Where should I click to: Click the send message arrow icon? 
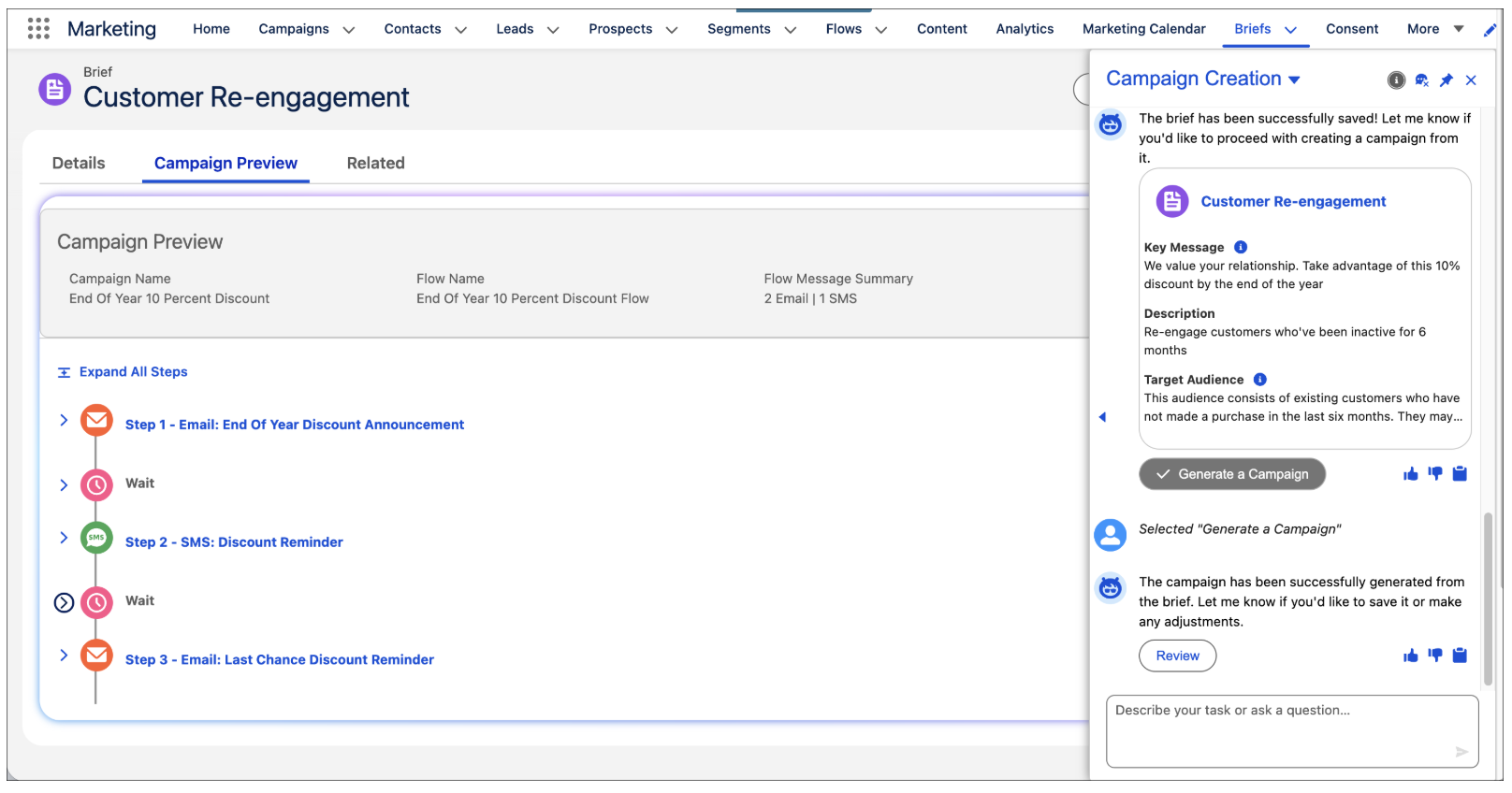click(x=1461, y=752)
